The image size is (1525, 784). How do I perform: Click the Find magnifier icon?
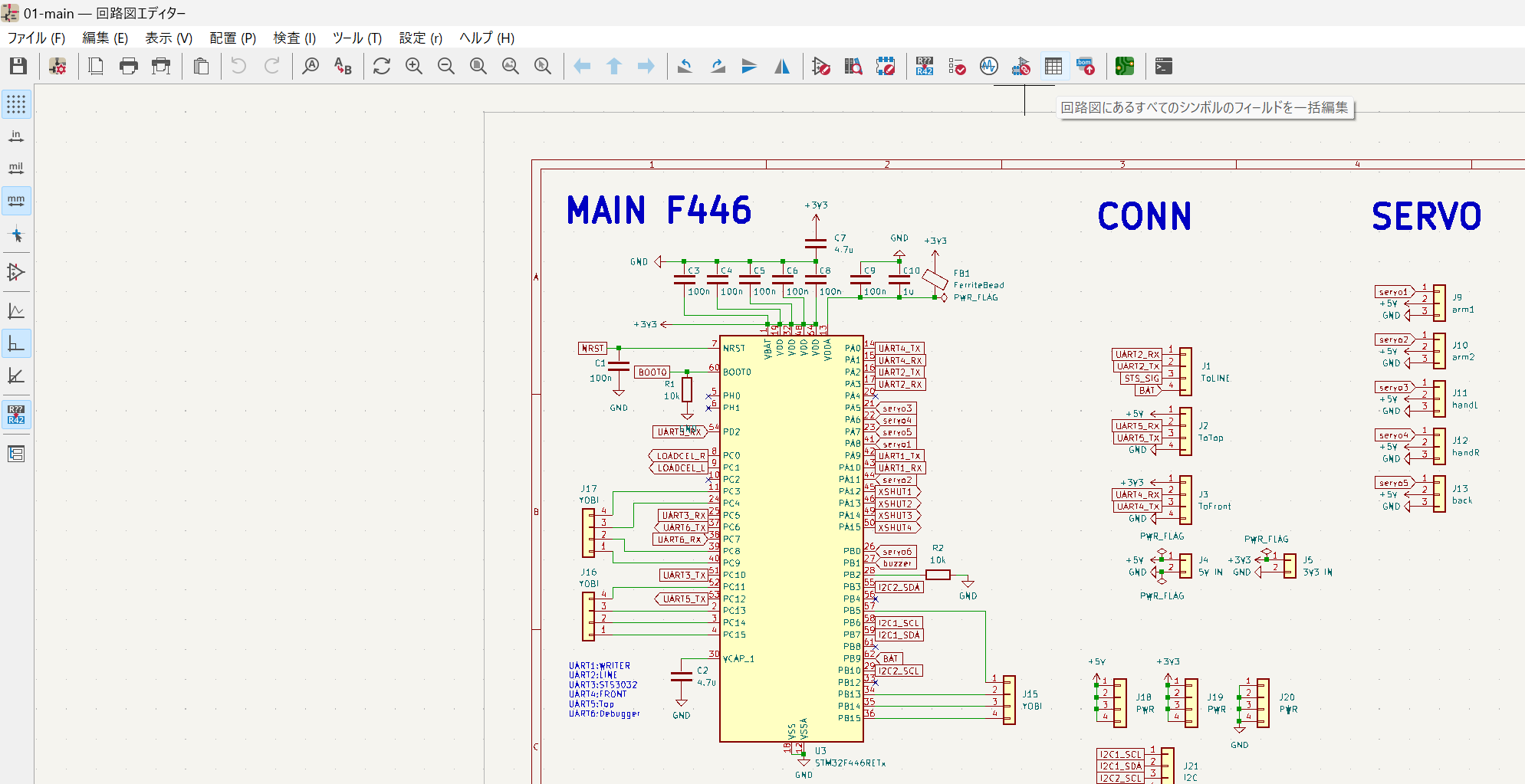(x=311, y=67)
